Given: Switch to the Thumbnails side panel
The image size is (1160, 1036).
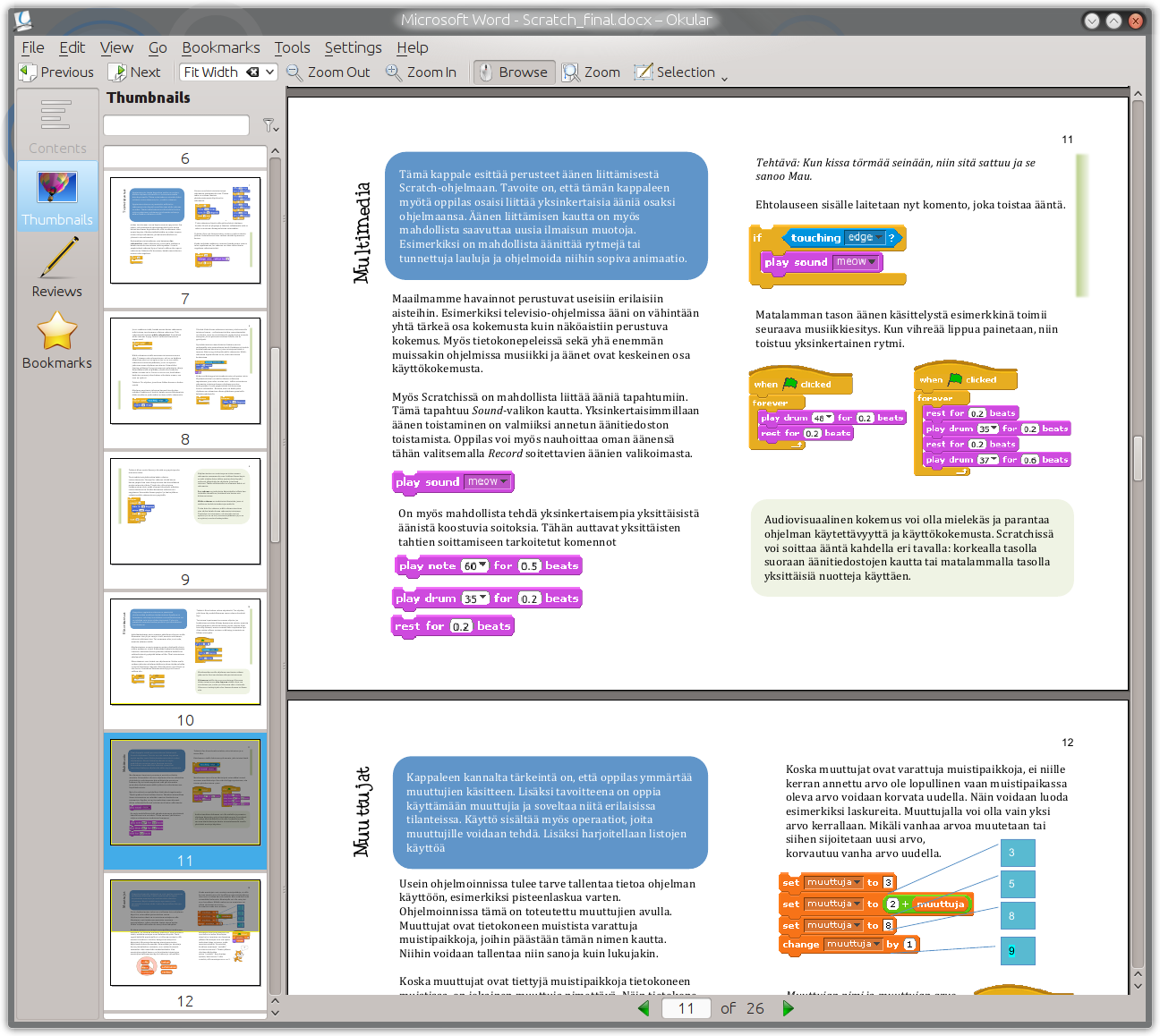Looking at the screenshot, I should [57, 196].
